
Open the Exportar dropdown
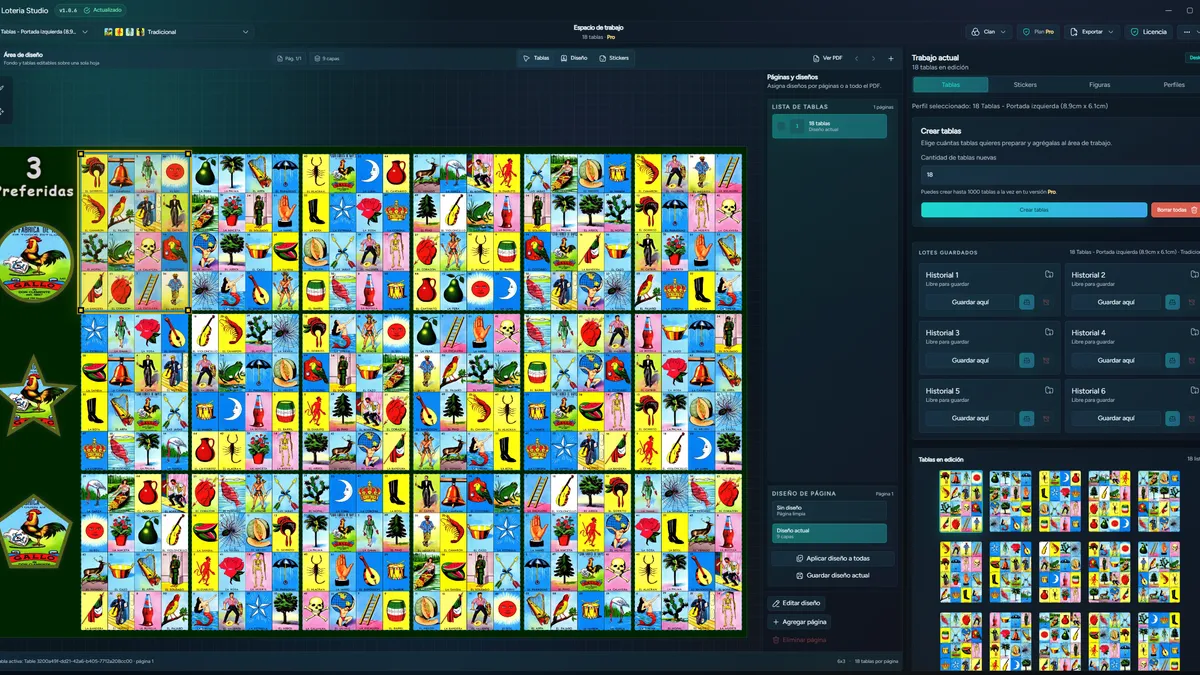[1092, 32]
